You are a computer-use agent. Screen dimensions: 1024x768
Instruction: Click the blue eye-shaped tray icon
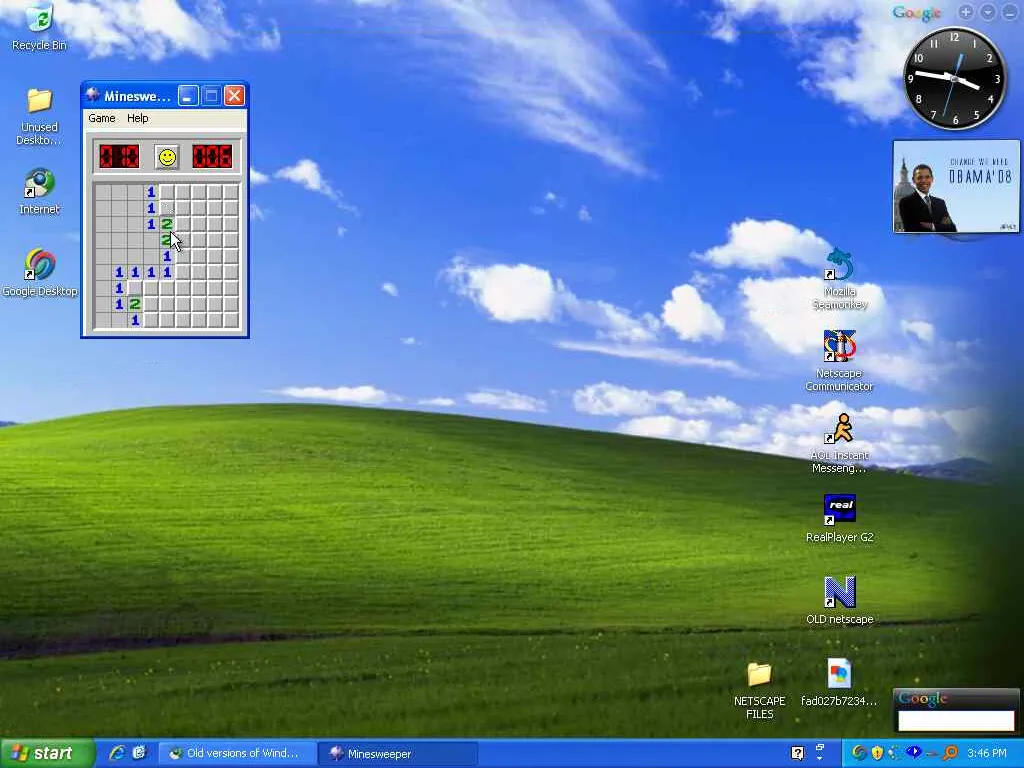tap(914, 753)
